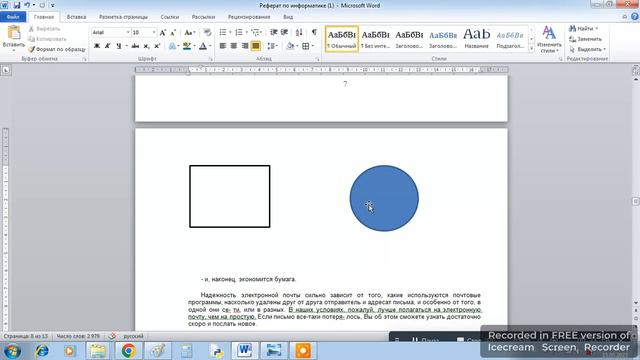The width and height of the screenshot is (640, 360).
Task: Undo the last action
Action: coord(27,5)
